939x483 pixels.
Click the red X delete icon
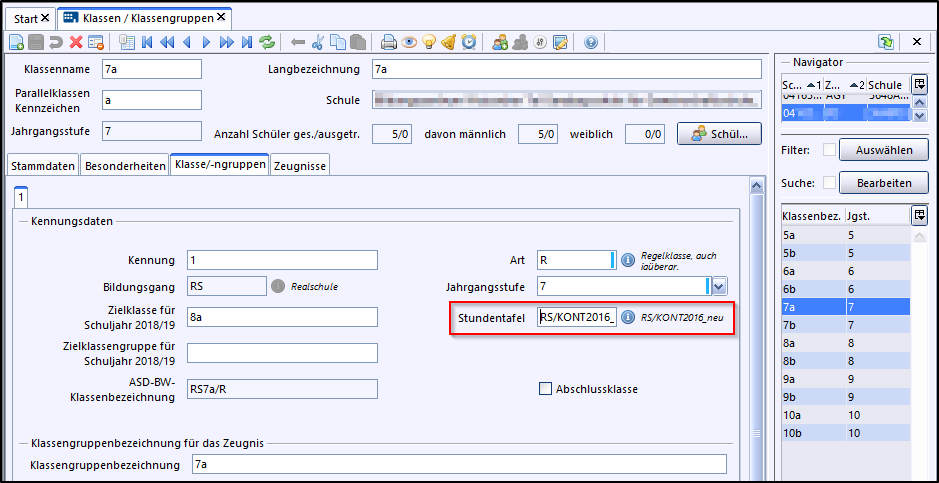tap(76, 42)
